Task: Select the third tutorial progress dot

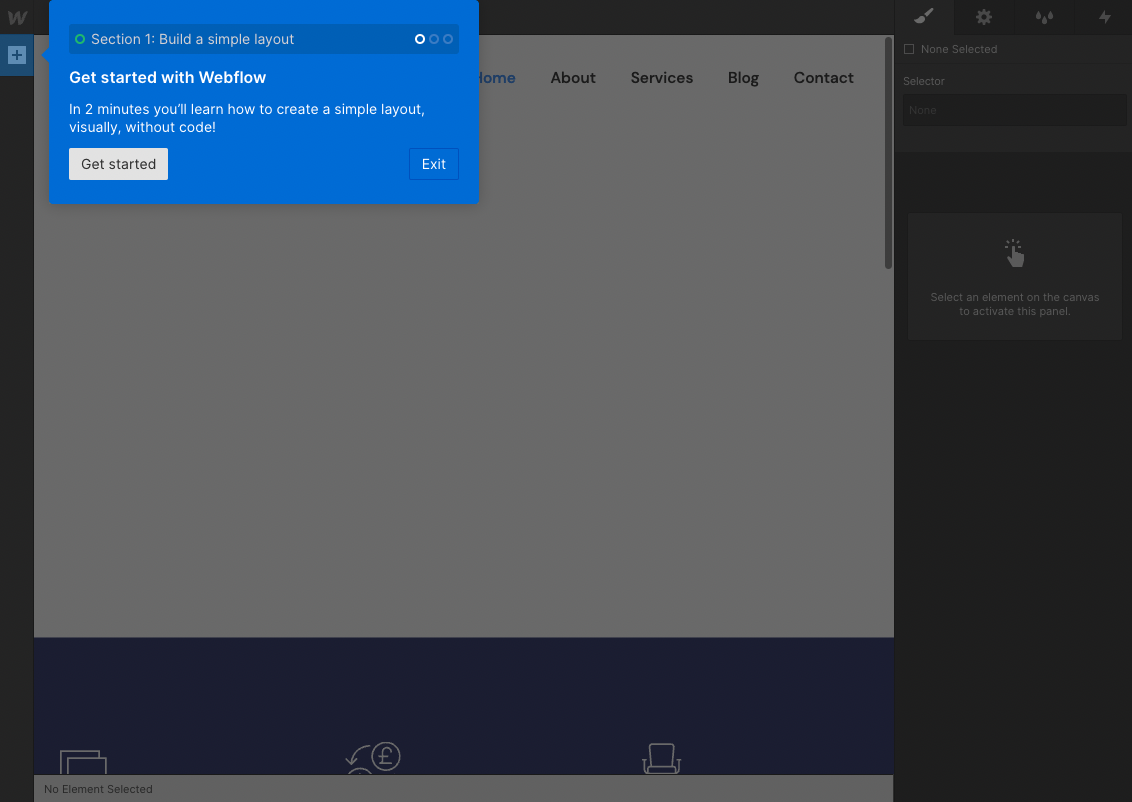Action: 448,39
